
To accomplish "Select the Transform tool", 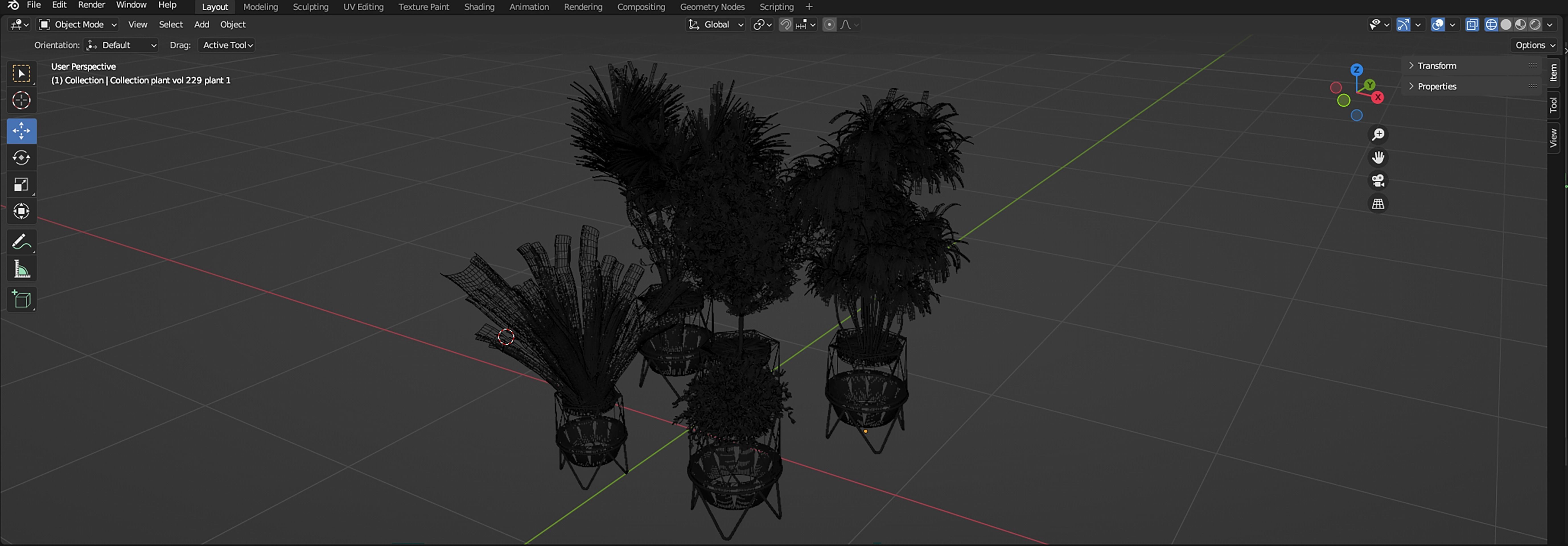I will click(x=21, y=211).
